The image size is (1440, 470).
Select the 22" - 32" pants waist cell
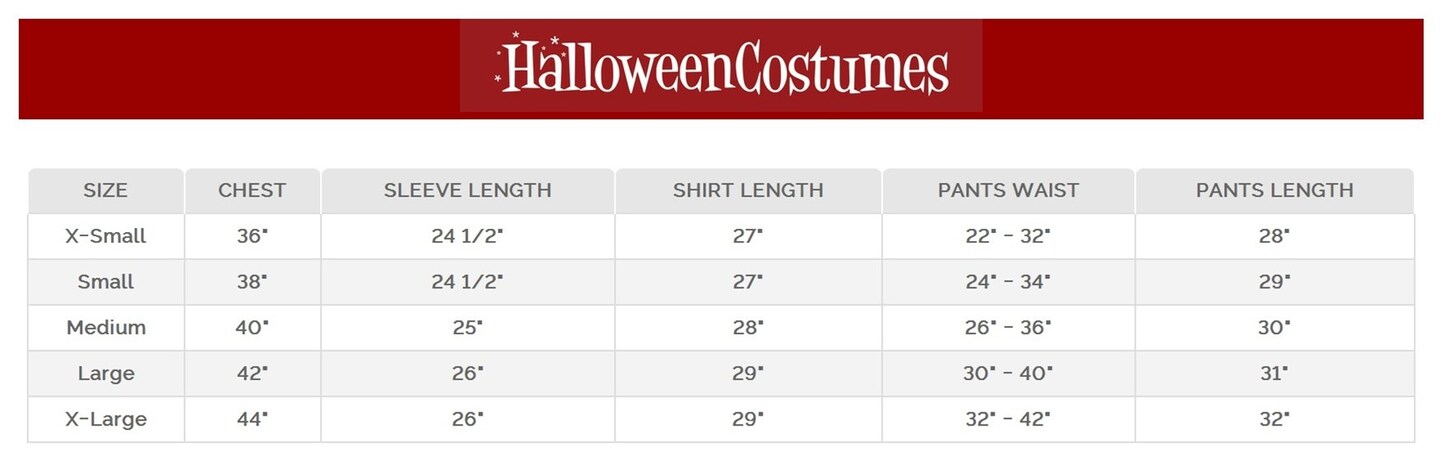(x=1008, y=237)
